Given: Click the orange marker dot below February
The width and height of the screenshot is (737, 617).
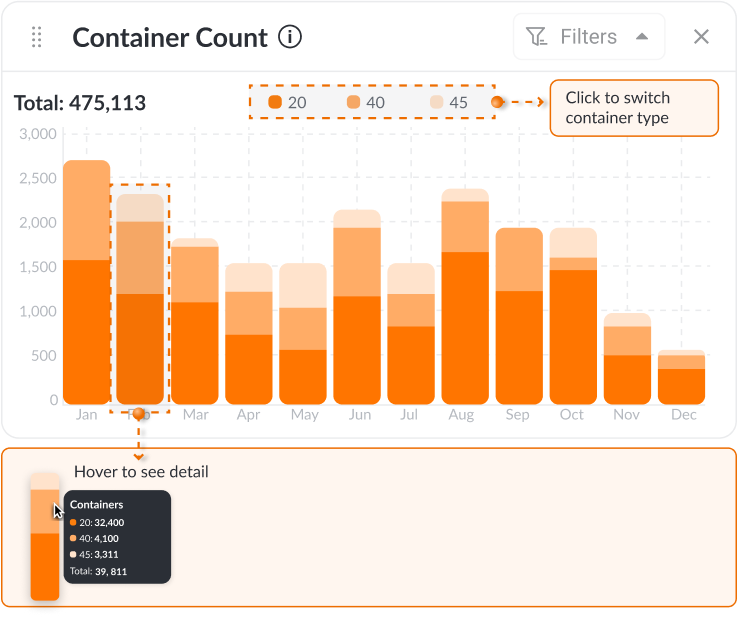Looking at the screenshot, I should 138,413.
